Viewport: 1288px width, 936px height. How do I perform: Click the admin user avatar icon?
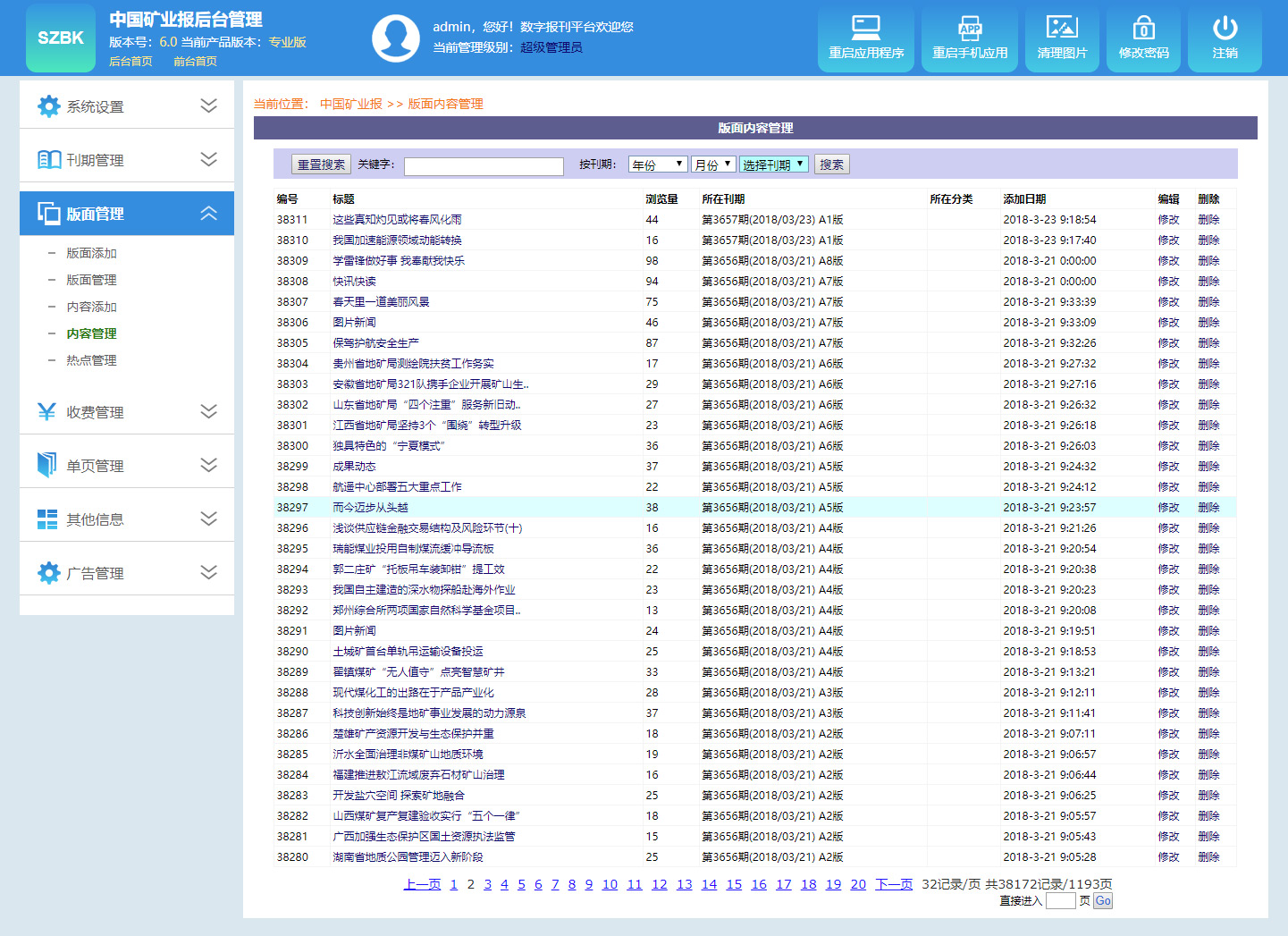pyautogui.click(x=395, y=38)
